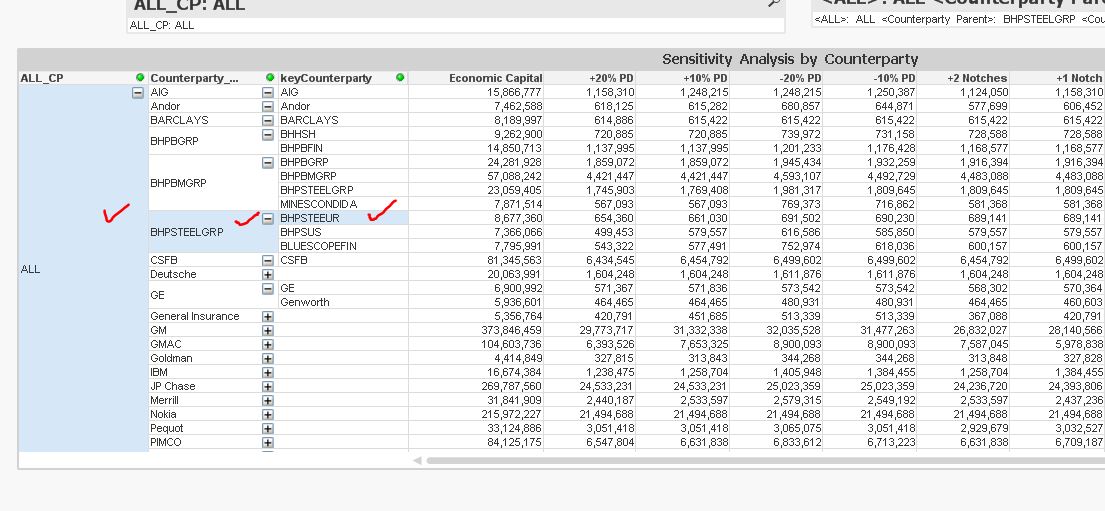Click the Counterparty_ column header

(x=213, y=78)
